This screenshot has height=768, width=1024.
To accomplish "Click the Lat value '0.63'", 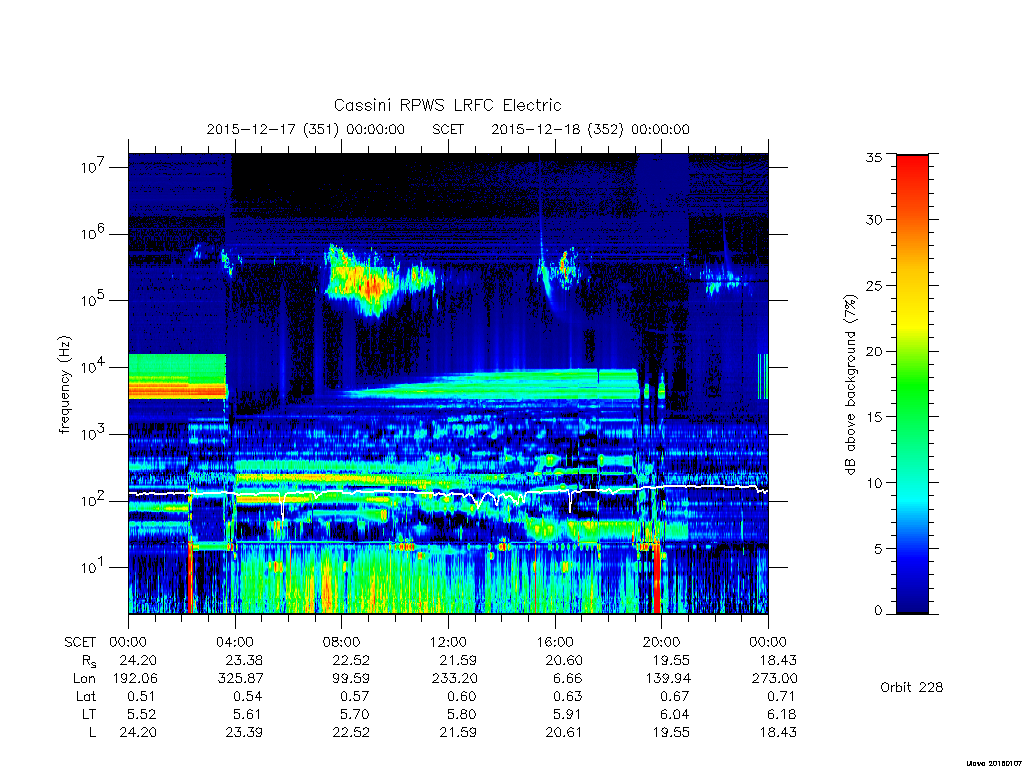I will 568,697.
